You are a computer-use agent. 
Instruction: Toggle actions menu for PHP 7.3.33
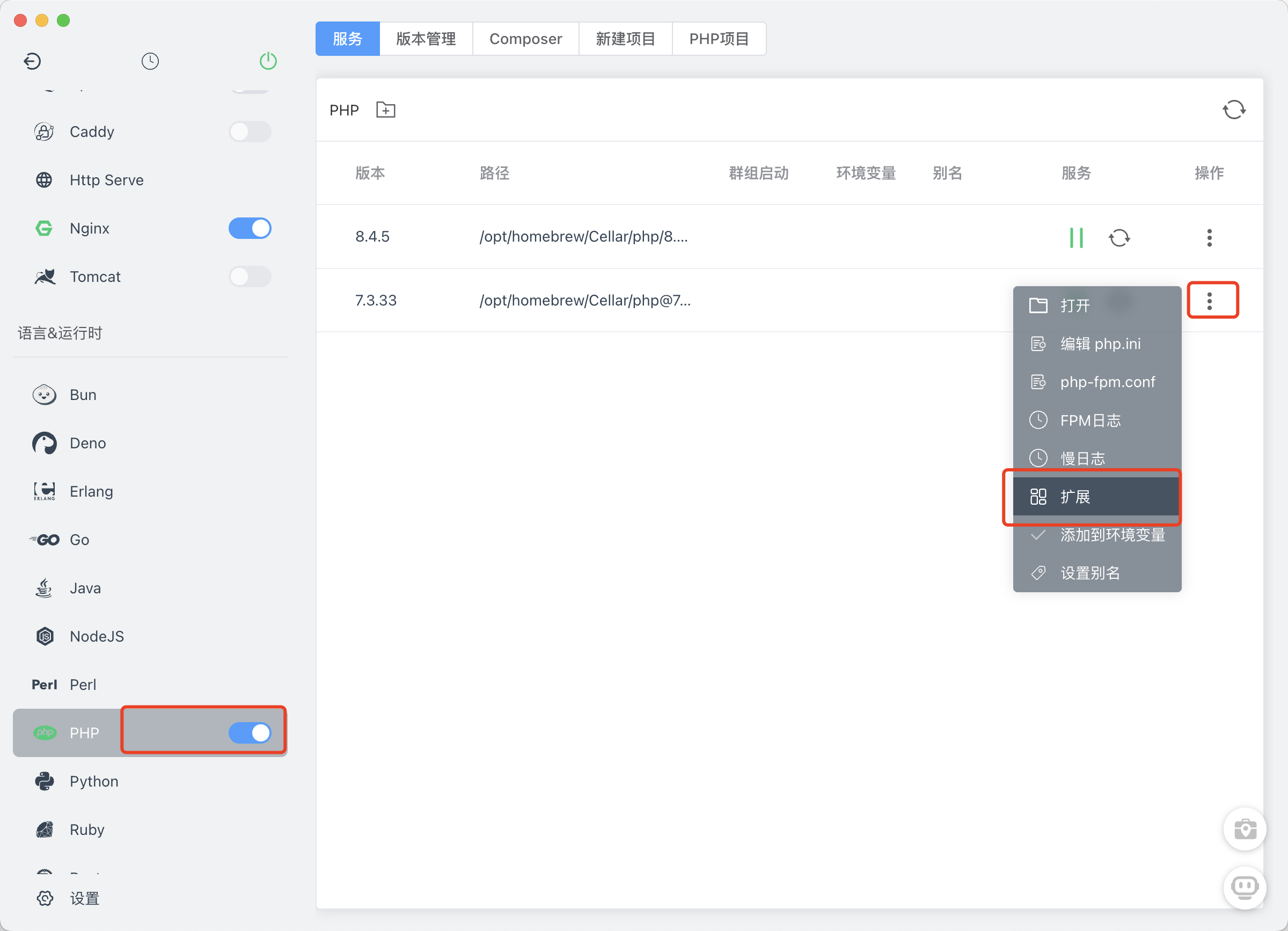1209,301
